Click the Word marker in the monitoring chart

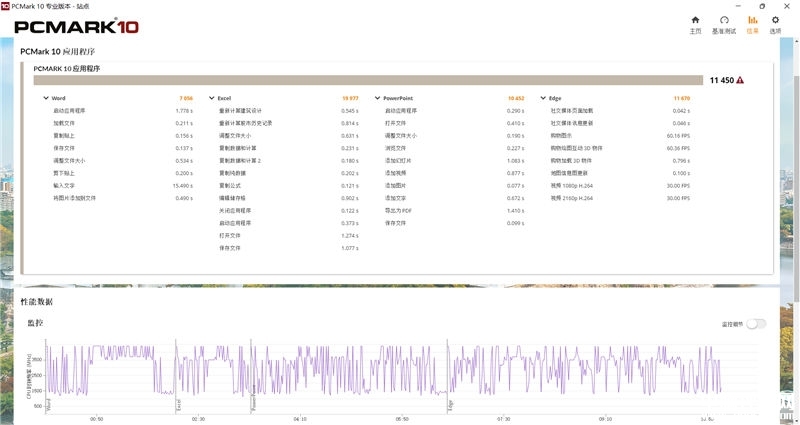tap(49, 406)
